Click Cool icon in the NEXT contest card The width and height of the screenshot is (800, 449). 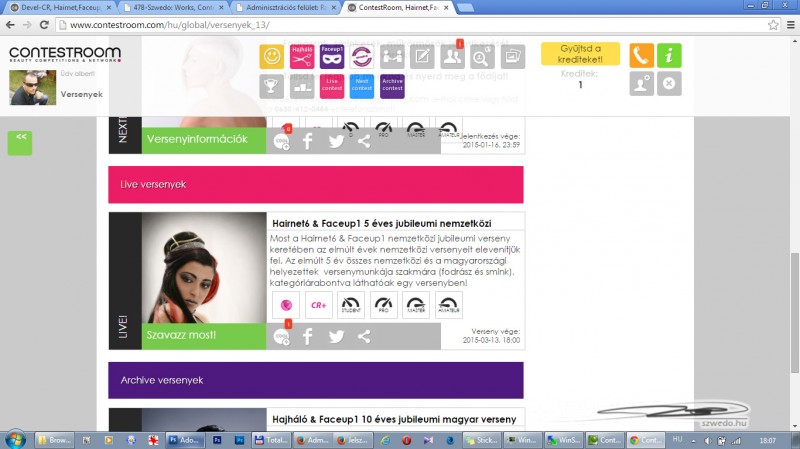pos(281,141)
